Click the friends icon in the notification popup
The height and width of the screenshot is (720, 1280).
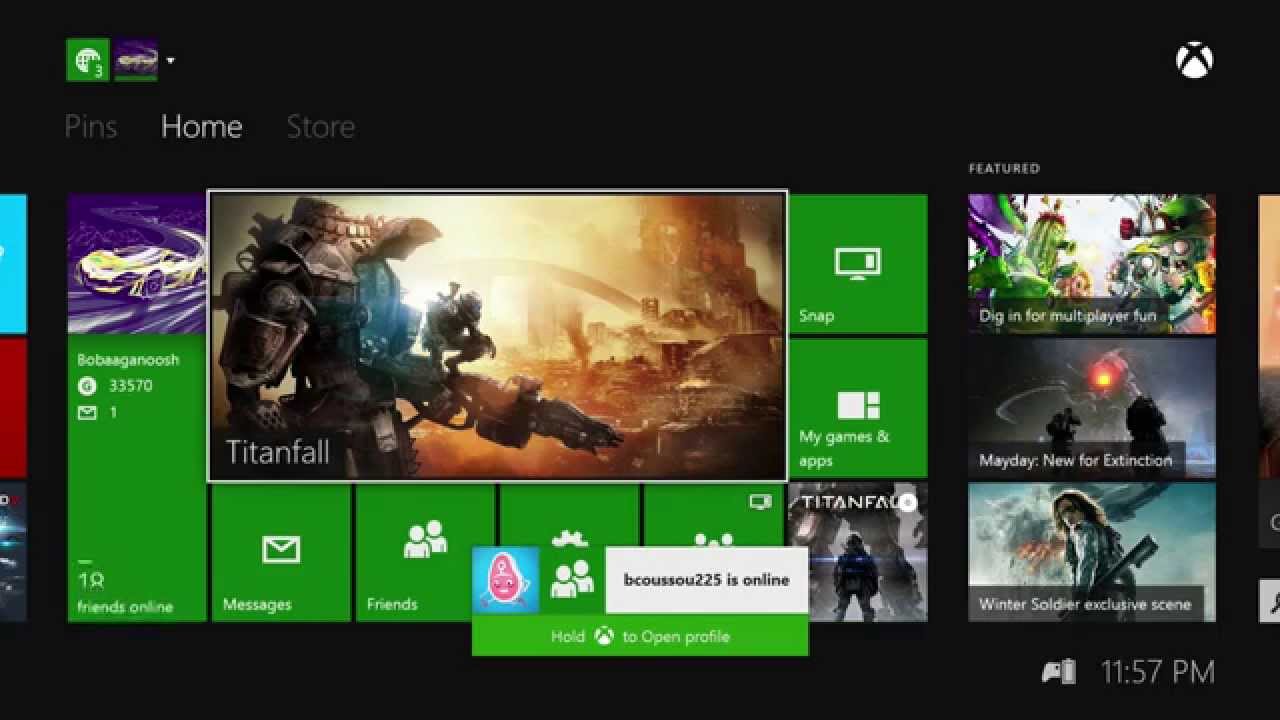click(572, 580)
